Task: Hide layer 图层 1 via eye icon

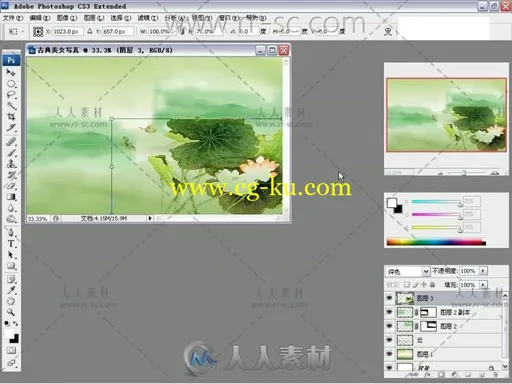Action: pyautogui.click(x=389, y=354)
